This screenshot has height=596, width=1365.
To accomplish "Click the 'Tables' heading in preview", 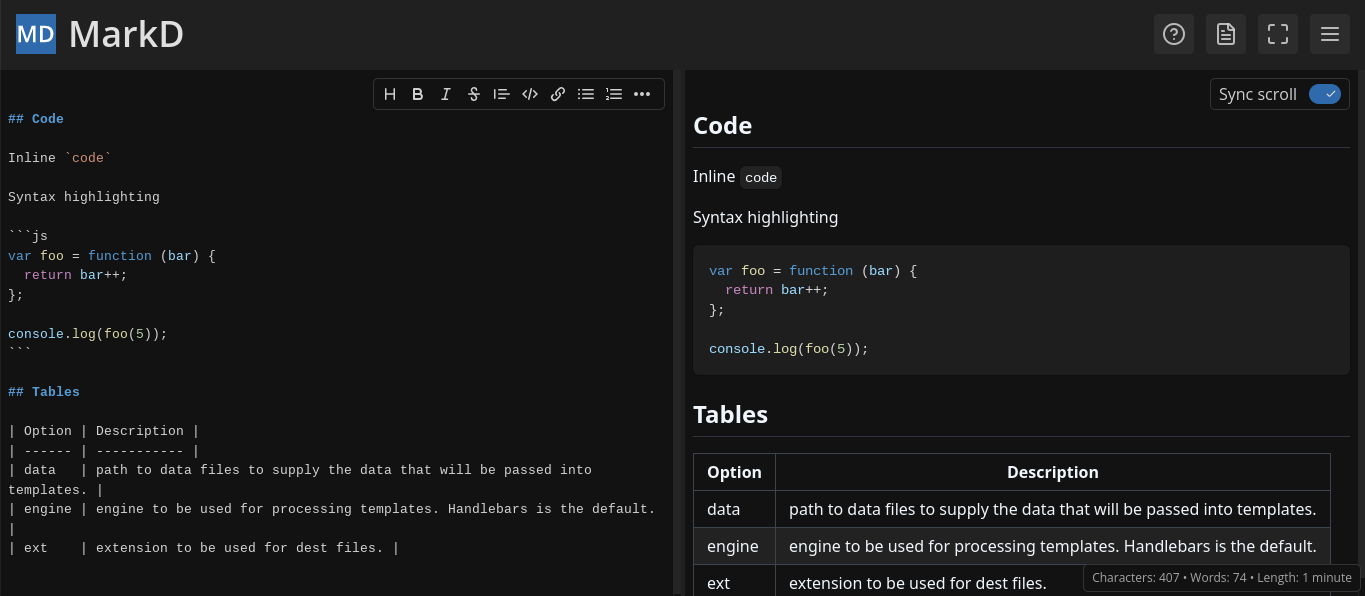I will (730, 415).
